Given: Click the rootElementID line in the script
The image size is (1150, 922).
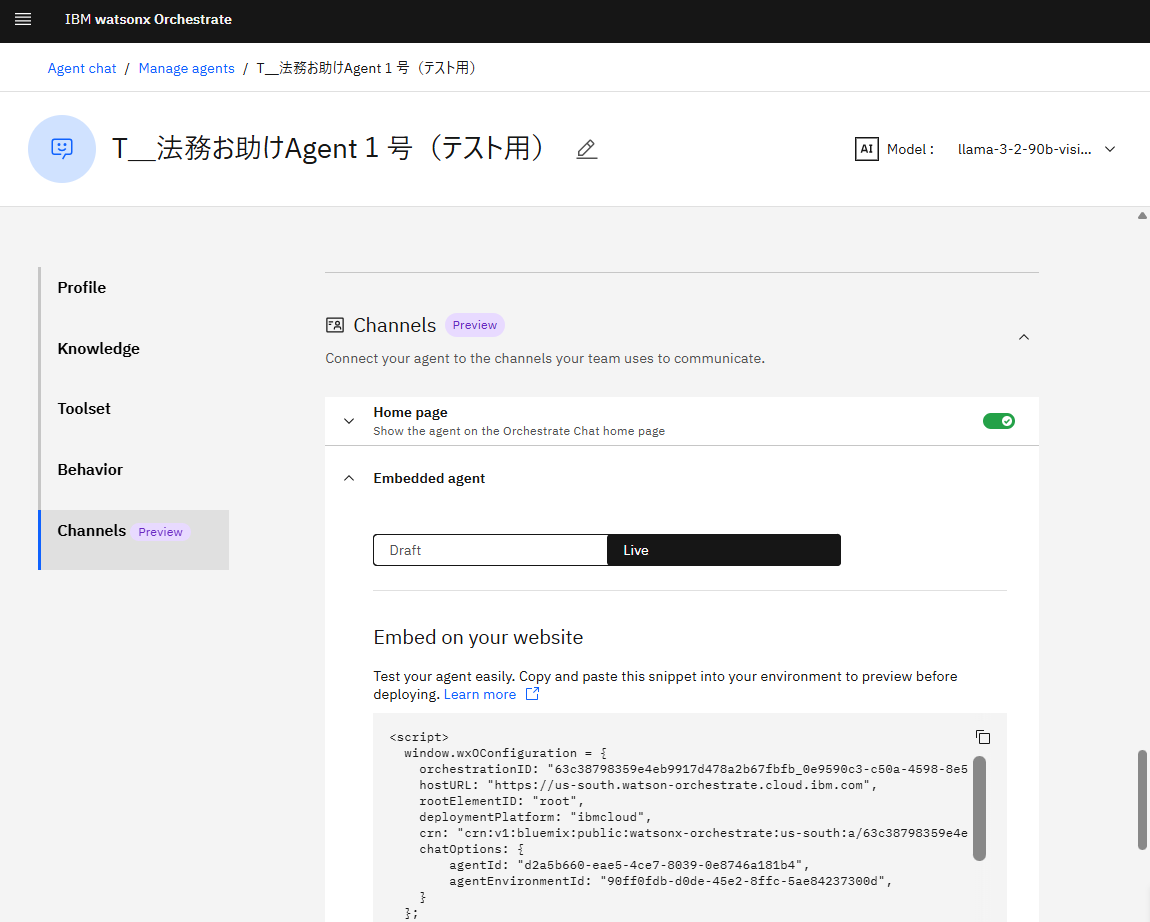Looking at the screenshot, I should tap(502, 801).
